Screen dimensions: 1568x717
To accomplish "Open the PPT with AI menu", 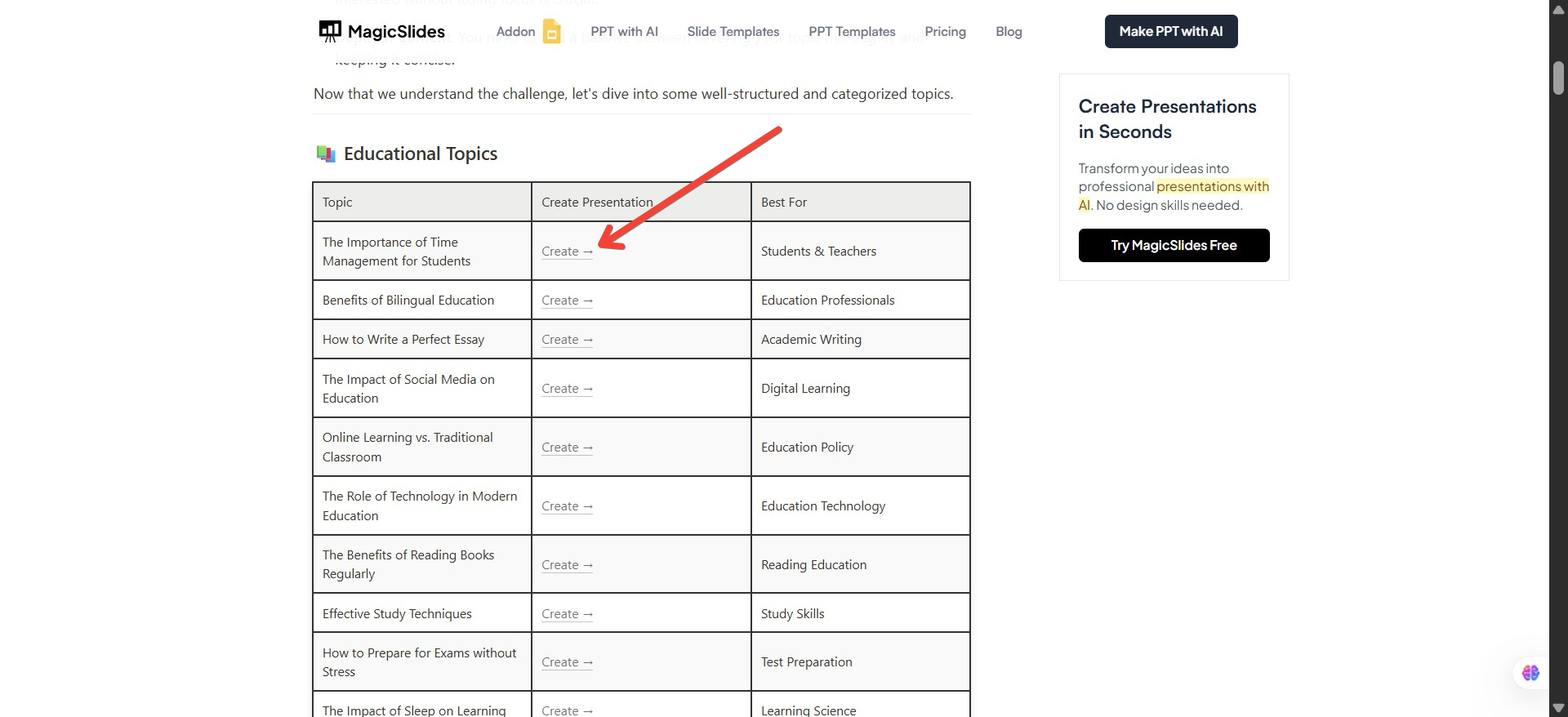I will coord(624,32).
